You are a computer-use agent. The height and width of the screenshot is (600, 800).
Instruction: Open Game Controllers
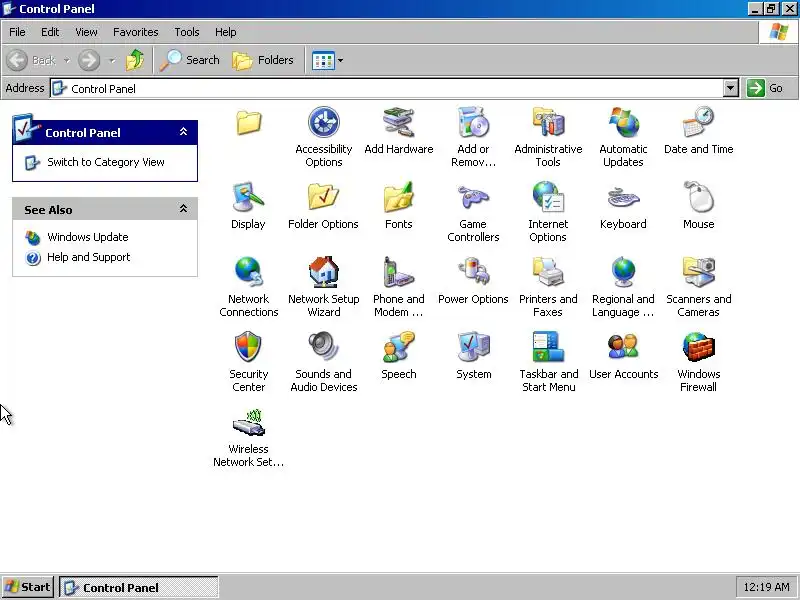(473, 197)
